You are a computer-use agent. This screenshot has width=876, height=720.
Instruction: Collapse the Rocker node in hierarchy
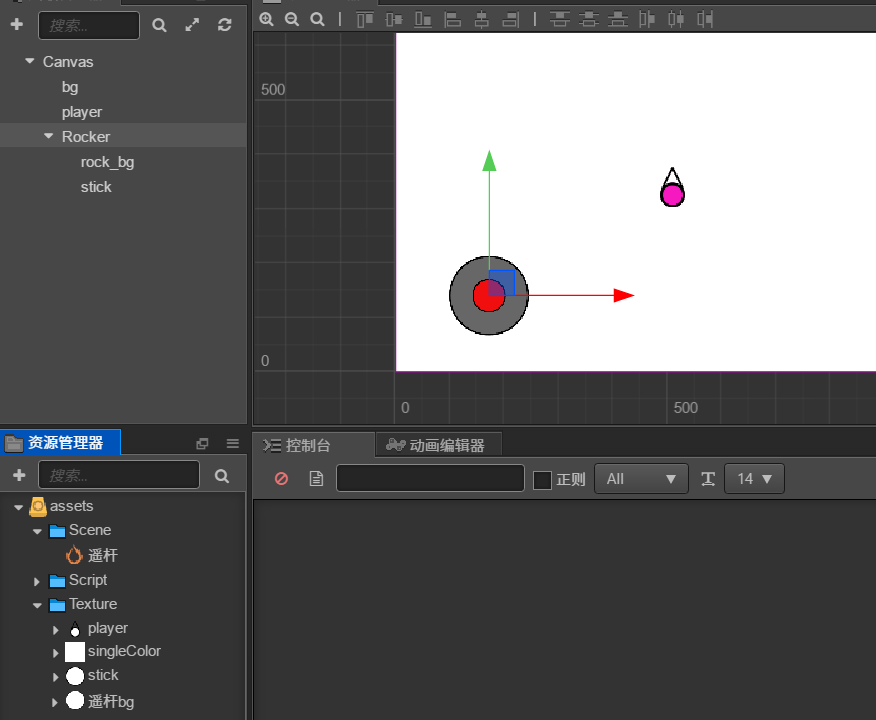click(x=47, y=136)
